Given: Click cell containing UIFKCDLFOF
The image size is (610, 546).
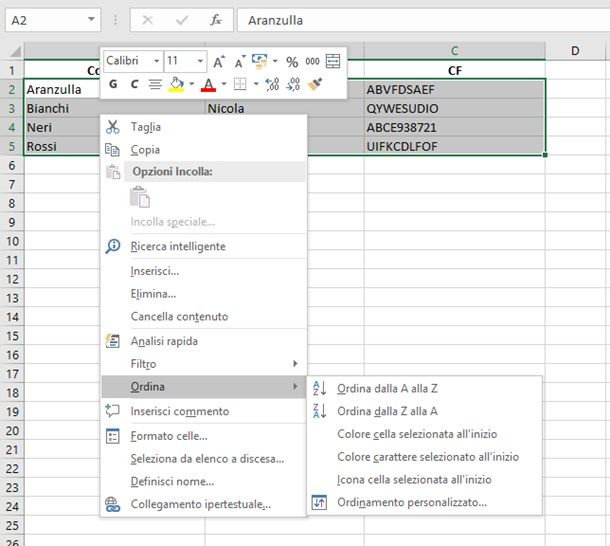Looking at the screenshot, I should (x=455, y=146).
